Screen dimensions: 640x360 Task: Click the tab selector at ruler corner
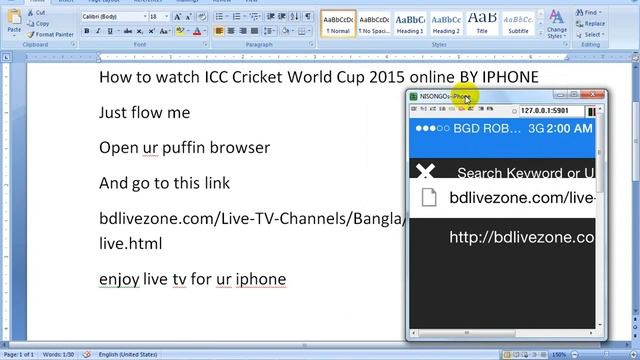click(x=6, y=58)
